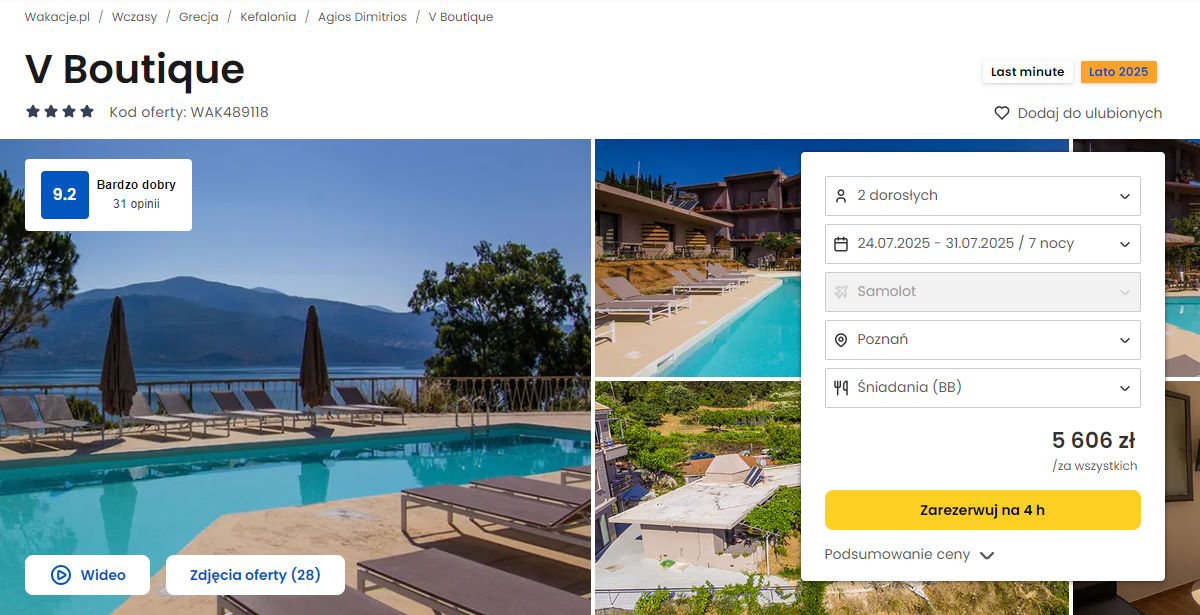1200x615 pixels.
Task: Click the four-star hotel rating icons
Action: [x=60, y=112]
